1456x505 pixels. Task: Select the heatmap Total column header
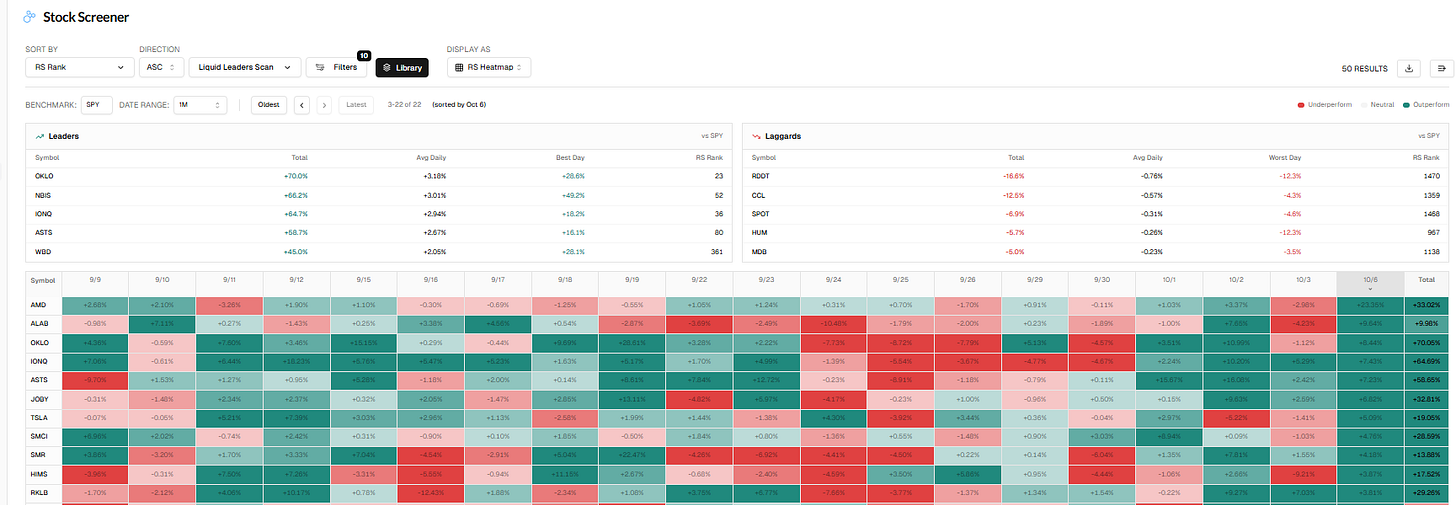1428,283
